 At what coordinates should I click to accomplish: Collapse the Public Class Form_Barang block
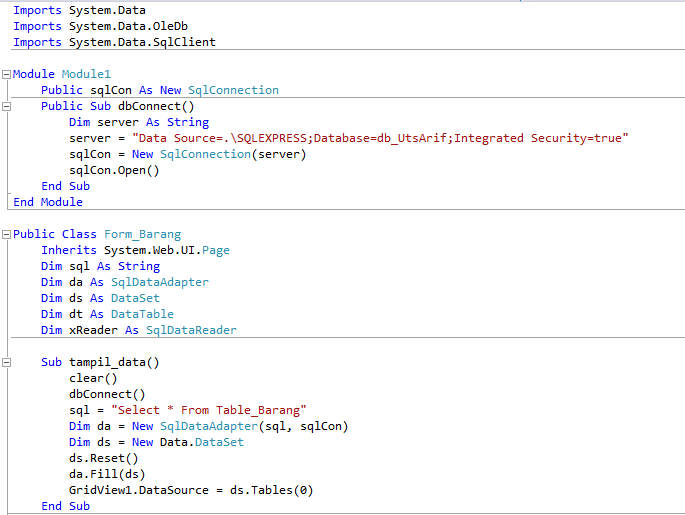(6, 235)
